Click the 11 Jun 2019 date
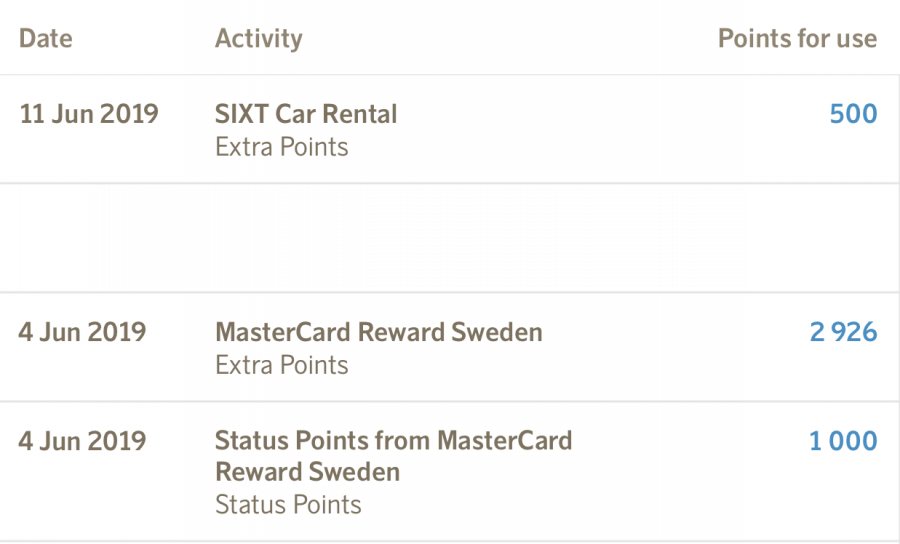 (89, 114)
